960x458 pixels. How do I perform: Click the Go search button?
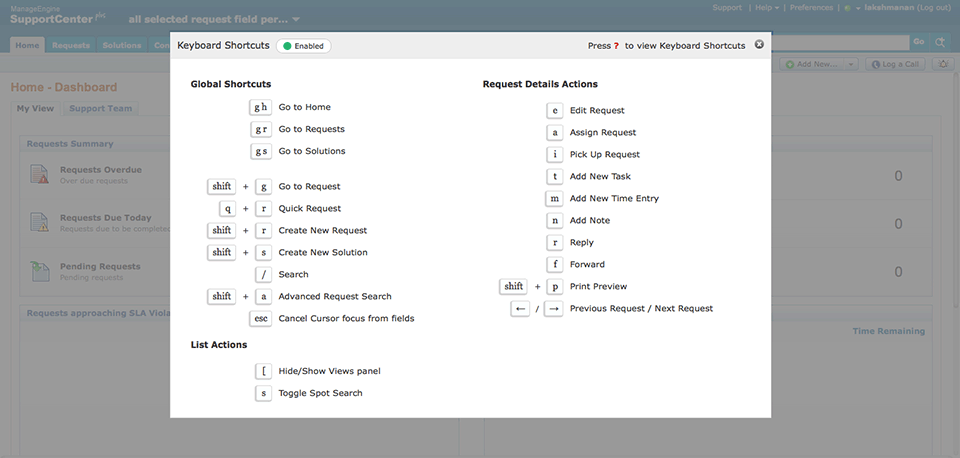tap(918, 42)
